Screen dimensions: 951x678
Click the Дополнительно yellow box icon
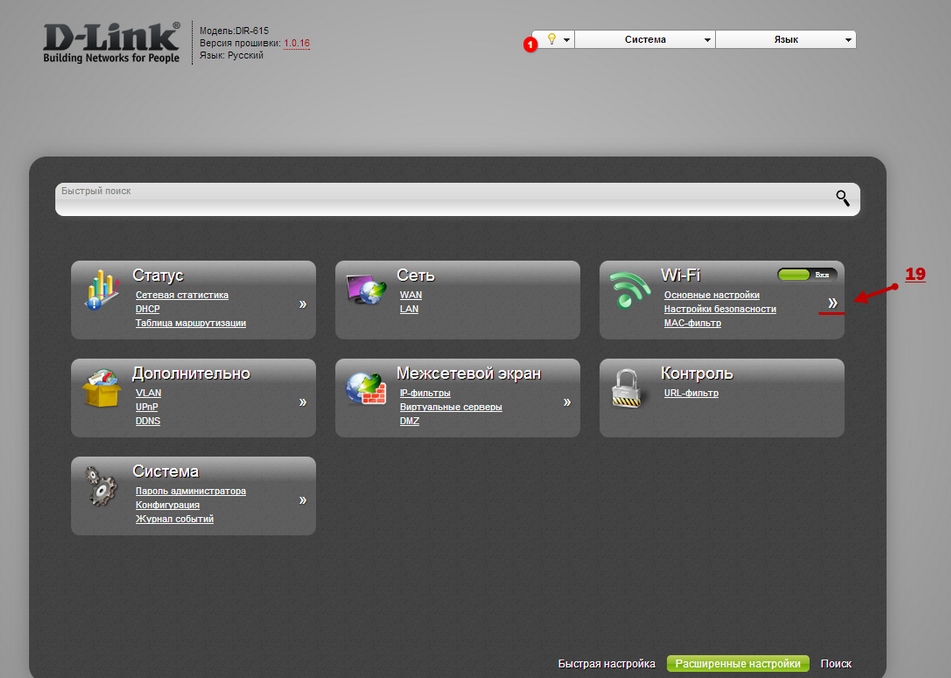pyautogui.click(x=101, y=388)
